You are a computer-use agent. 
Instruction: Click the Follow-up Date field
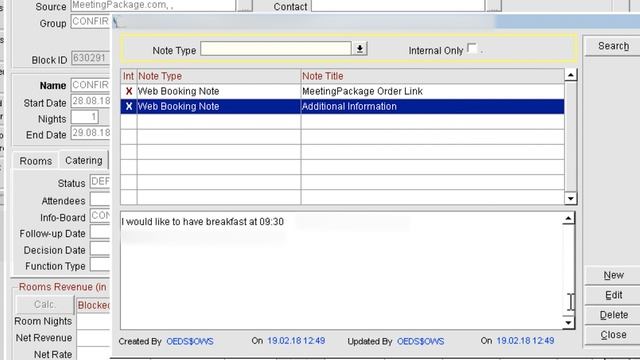100,232
